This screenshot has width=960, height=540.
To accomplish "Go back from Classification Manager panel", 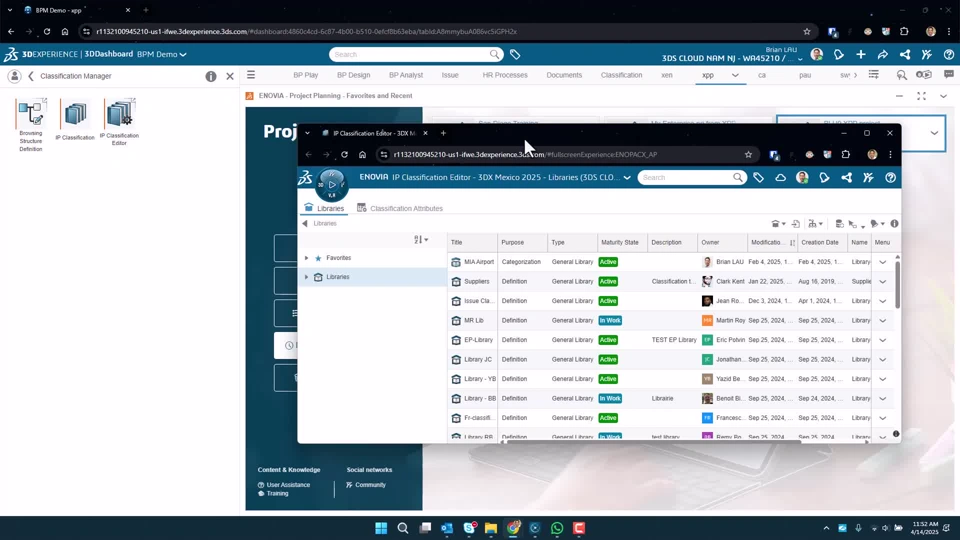I will coord(31,77).
